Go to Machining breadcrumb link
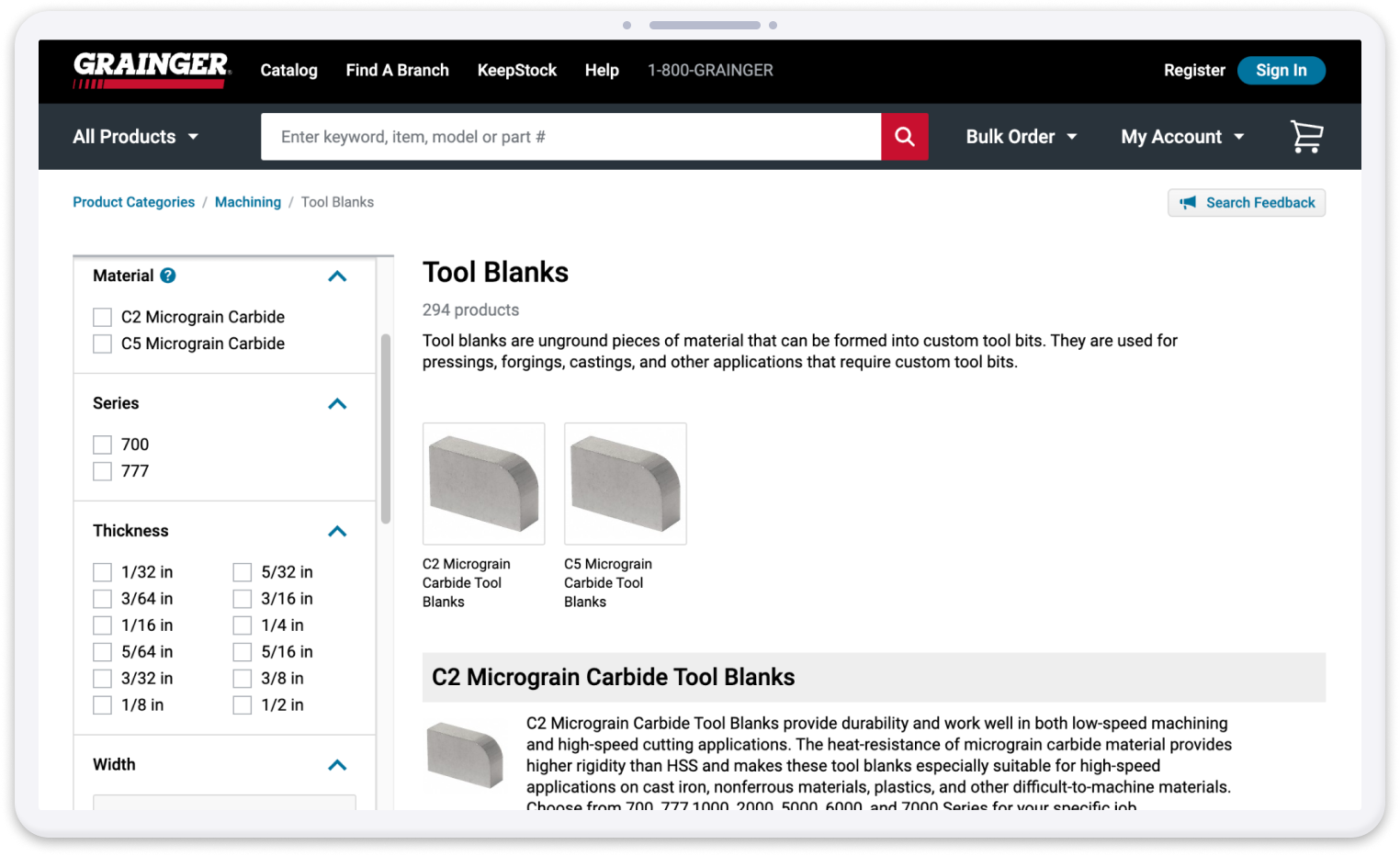 (x=248, y=202)
